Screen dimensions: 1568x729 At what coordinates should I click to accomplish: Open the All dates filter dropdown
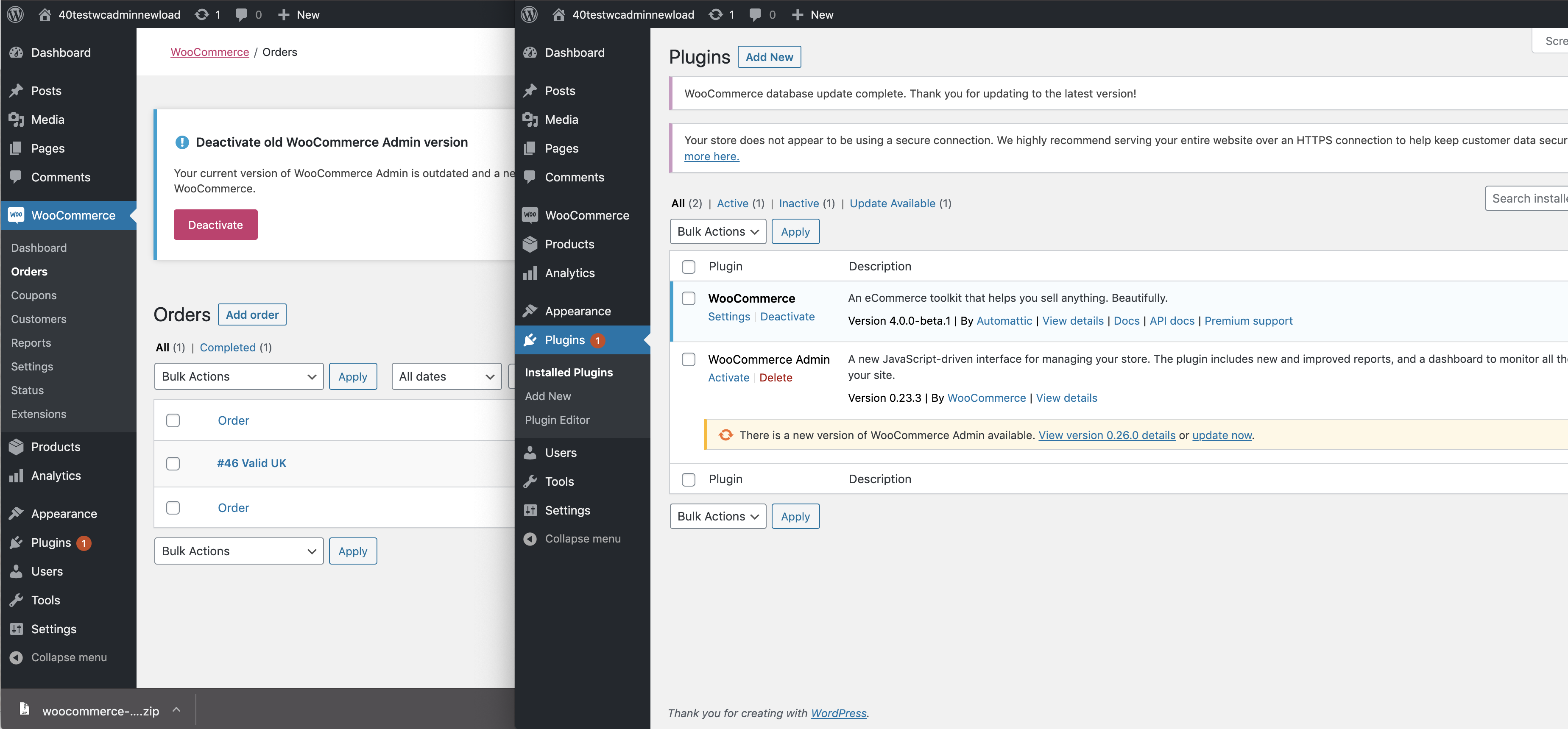(x=446, y=376)
